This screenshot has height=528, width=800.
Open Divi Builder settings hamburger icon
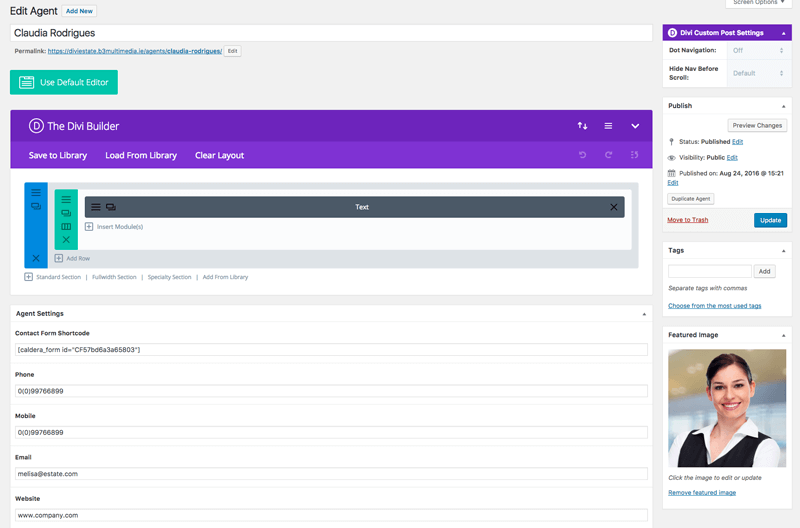pyautogui.click(x=608, y=126)
